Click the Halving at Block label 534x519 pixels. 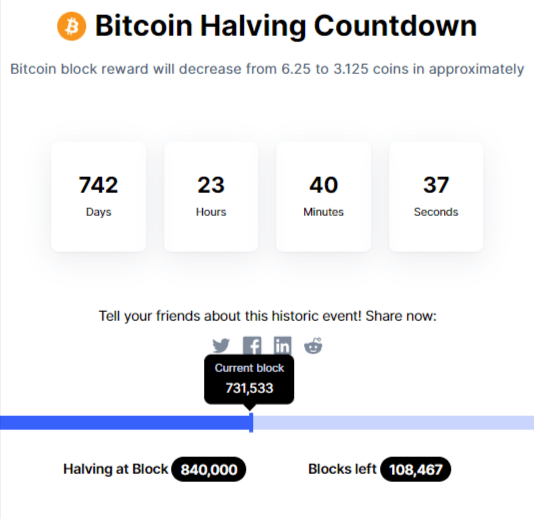[115, 469]
